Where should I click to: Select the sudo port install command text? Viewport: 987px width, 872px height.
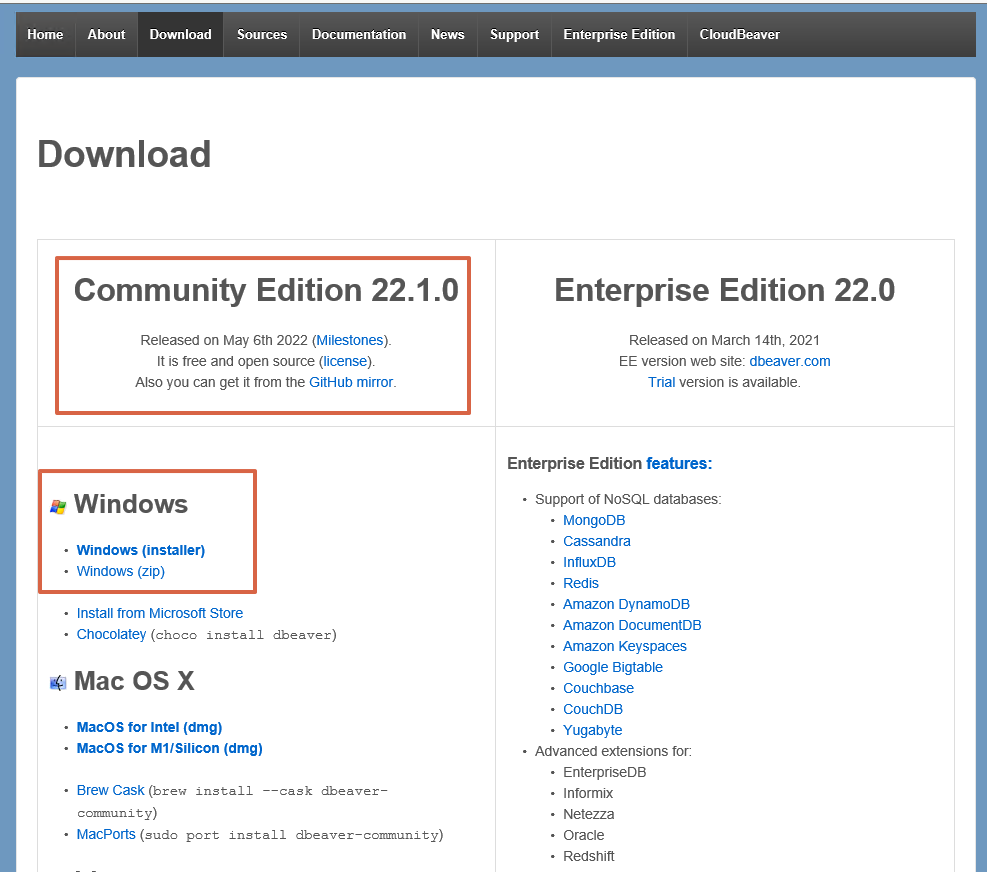(x=291, y=835)
